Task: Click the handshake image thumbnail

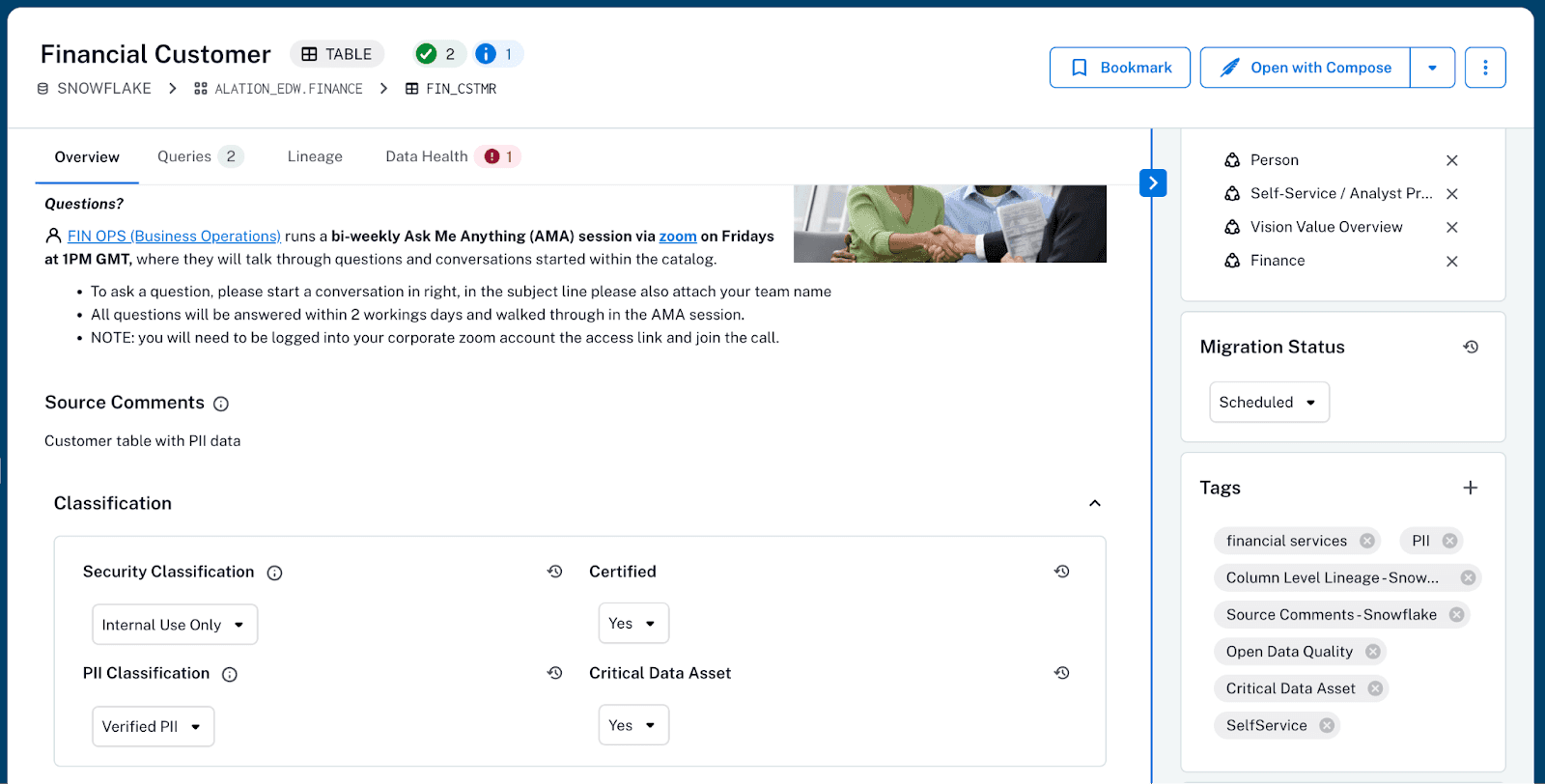Action: [949, 223]
